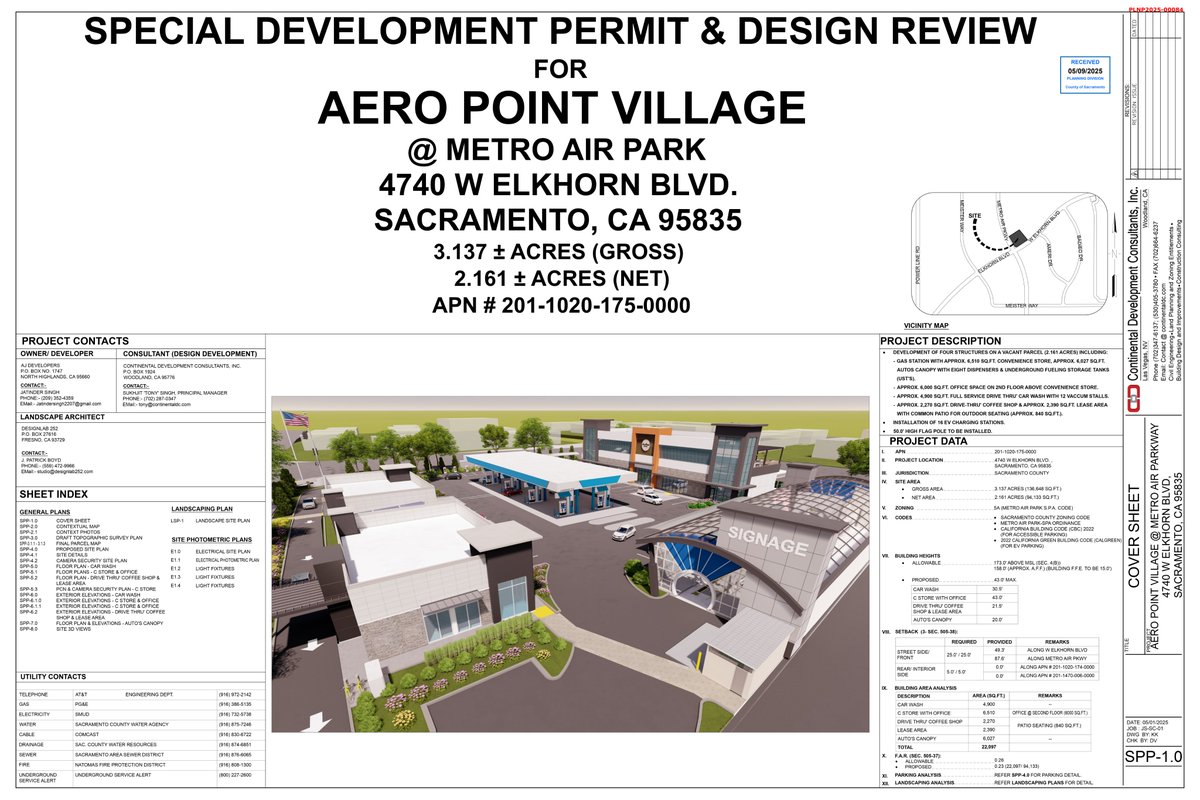Click the 3.137 ± ACRES (GROSS) line
The width and height of the screenshot is (1200, 800).
pyautogui.click(x=561, y=250)
